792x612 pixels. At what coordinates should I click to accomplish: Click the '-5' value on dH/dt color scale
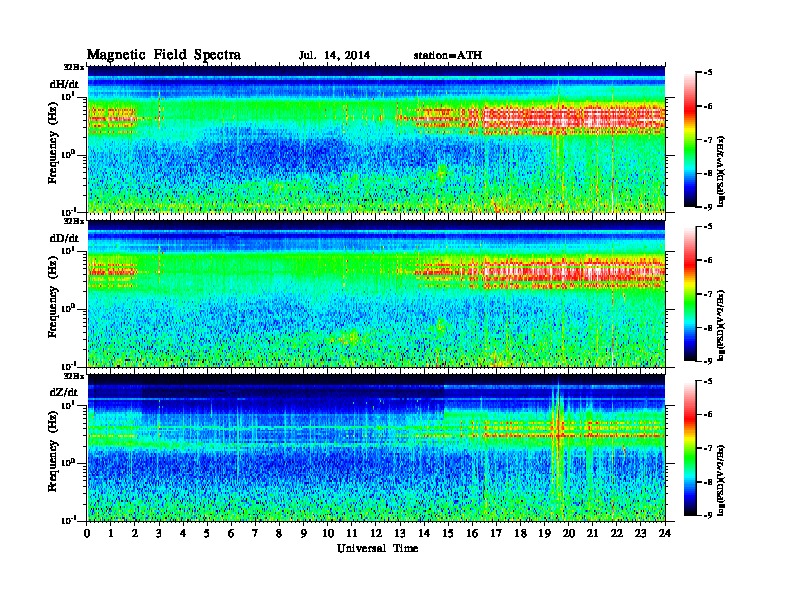coord(708,73)
